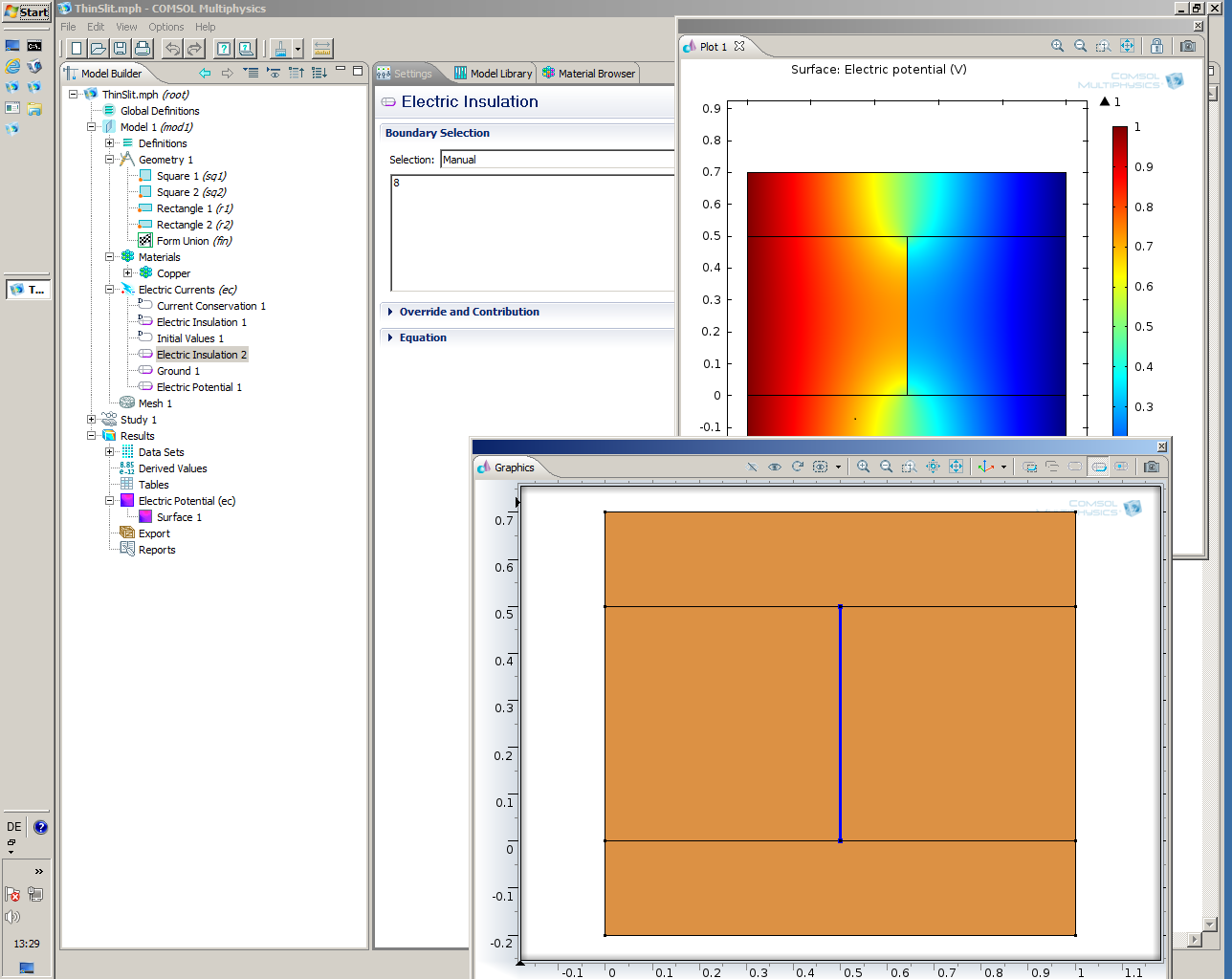The width and height of the screenshot is (1232, 979).
Task: Zoom out in the Plot 1 window
Action: tap(1080, 46)
